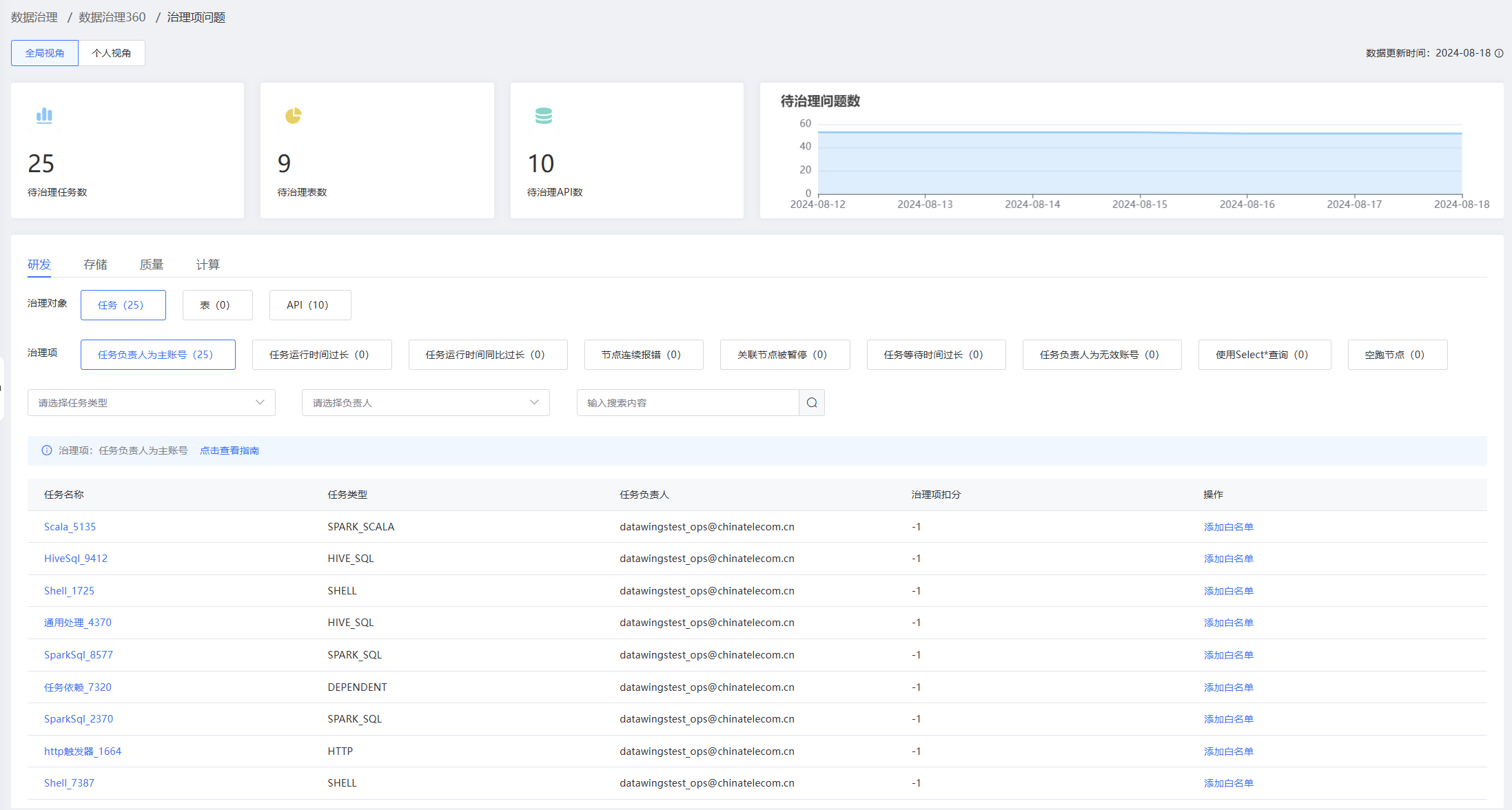The width and height of the screenshot is (1512, 810).
Task: Open task SparkSql_8577
Action: 79,655
